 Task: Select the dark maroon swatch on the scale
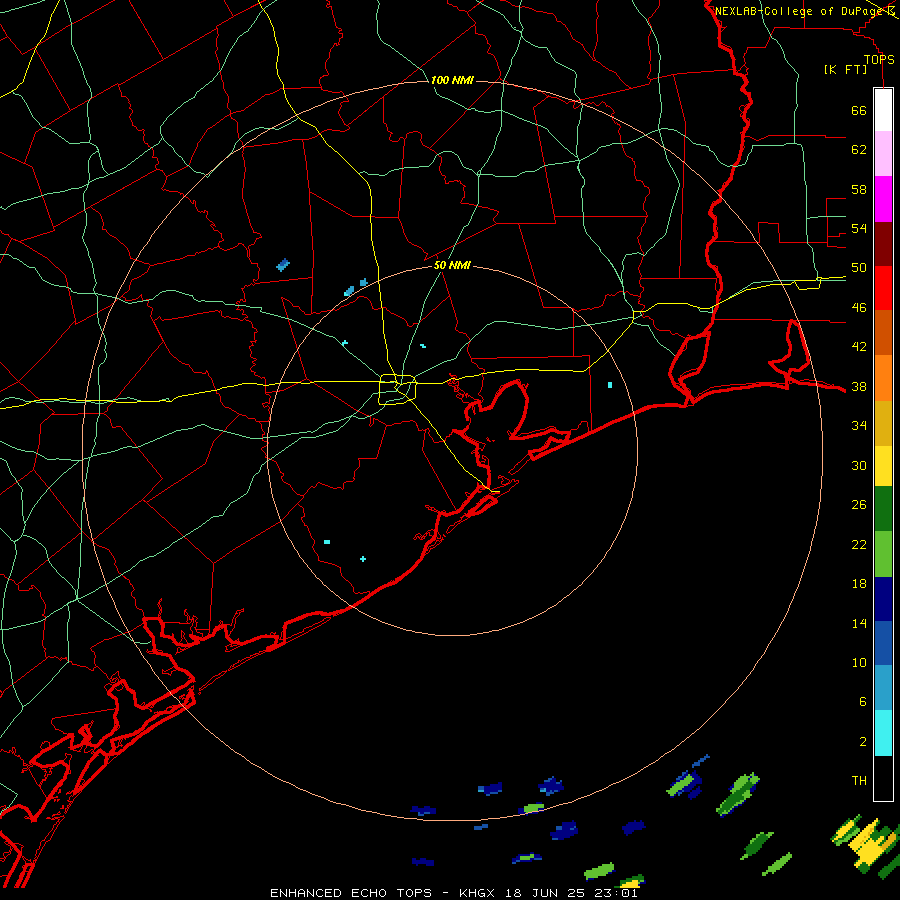point(883,243)
